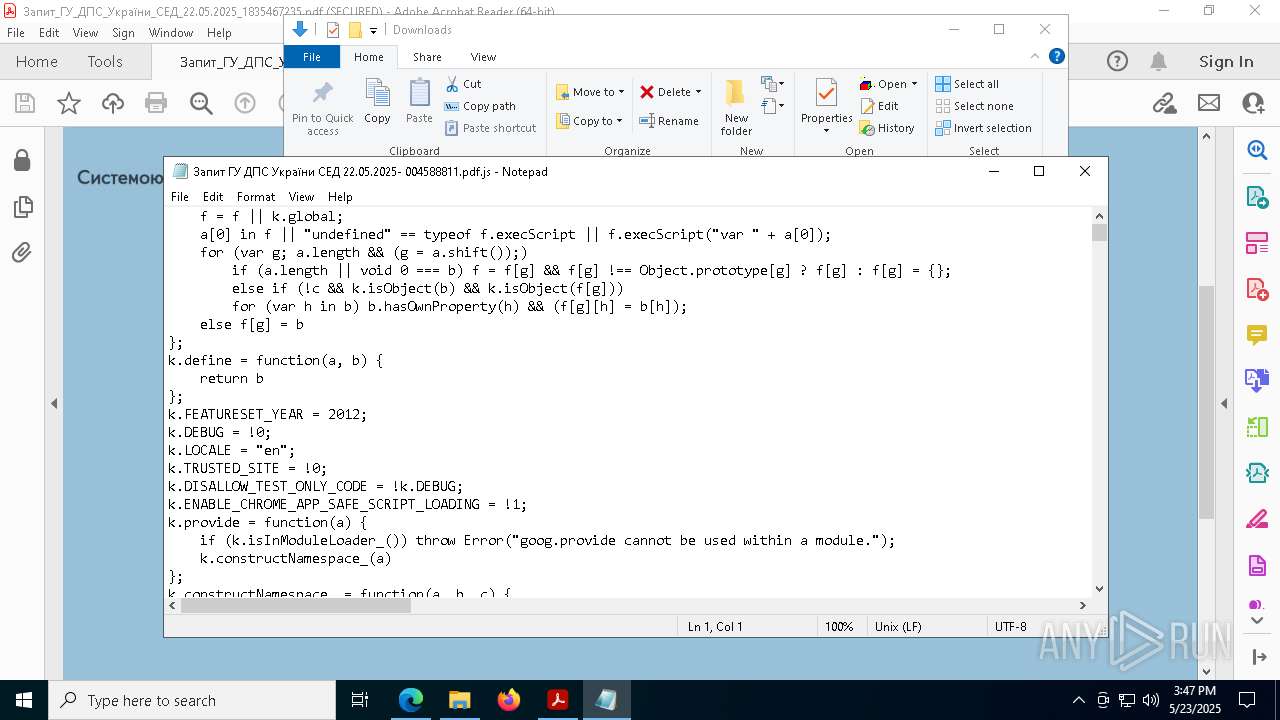Open Acrobat Tools tab

(105, 62)
